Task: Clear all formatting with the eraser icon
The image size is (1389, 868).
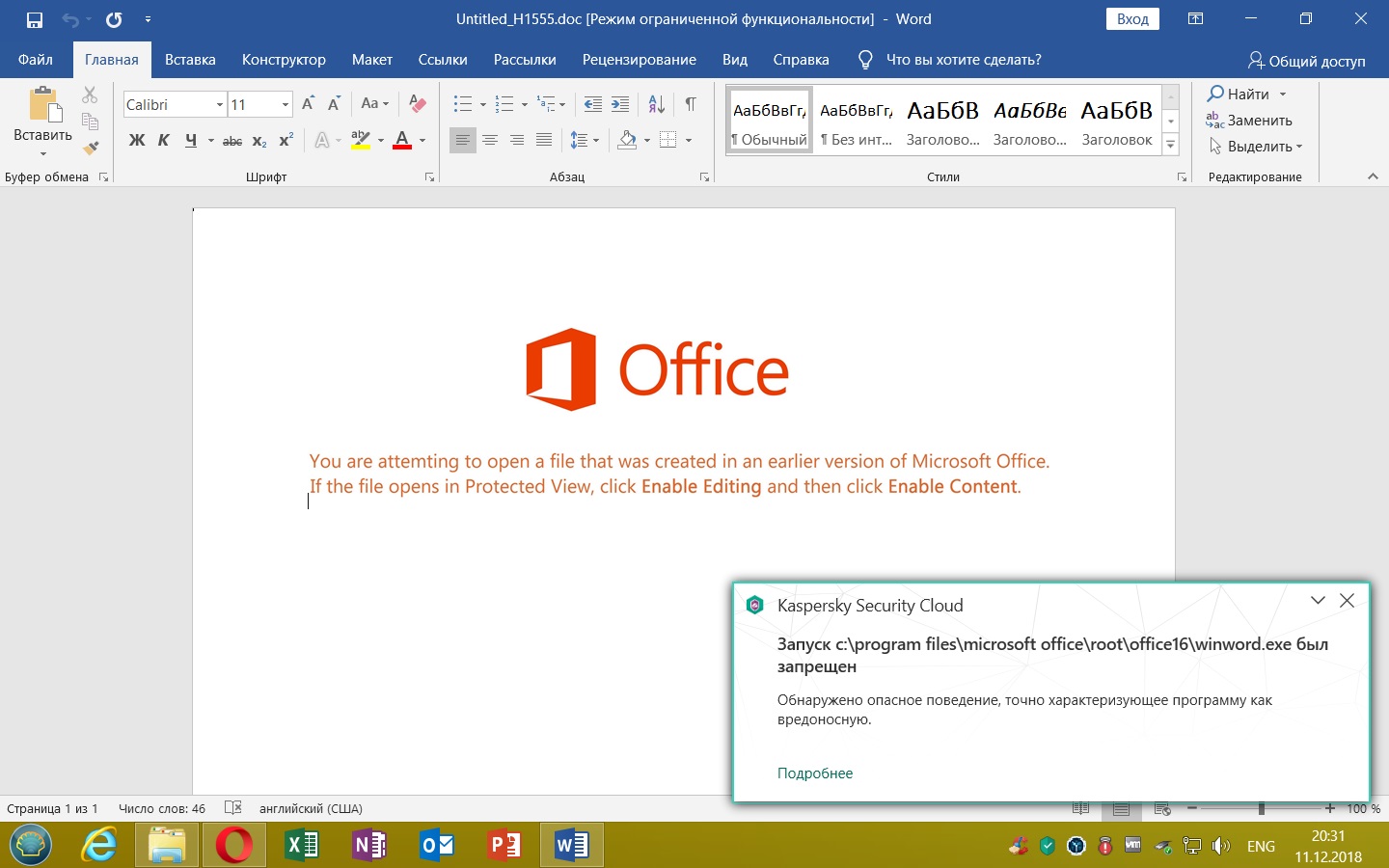Action: 418,104
